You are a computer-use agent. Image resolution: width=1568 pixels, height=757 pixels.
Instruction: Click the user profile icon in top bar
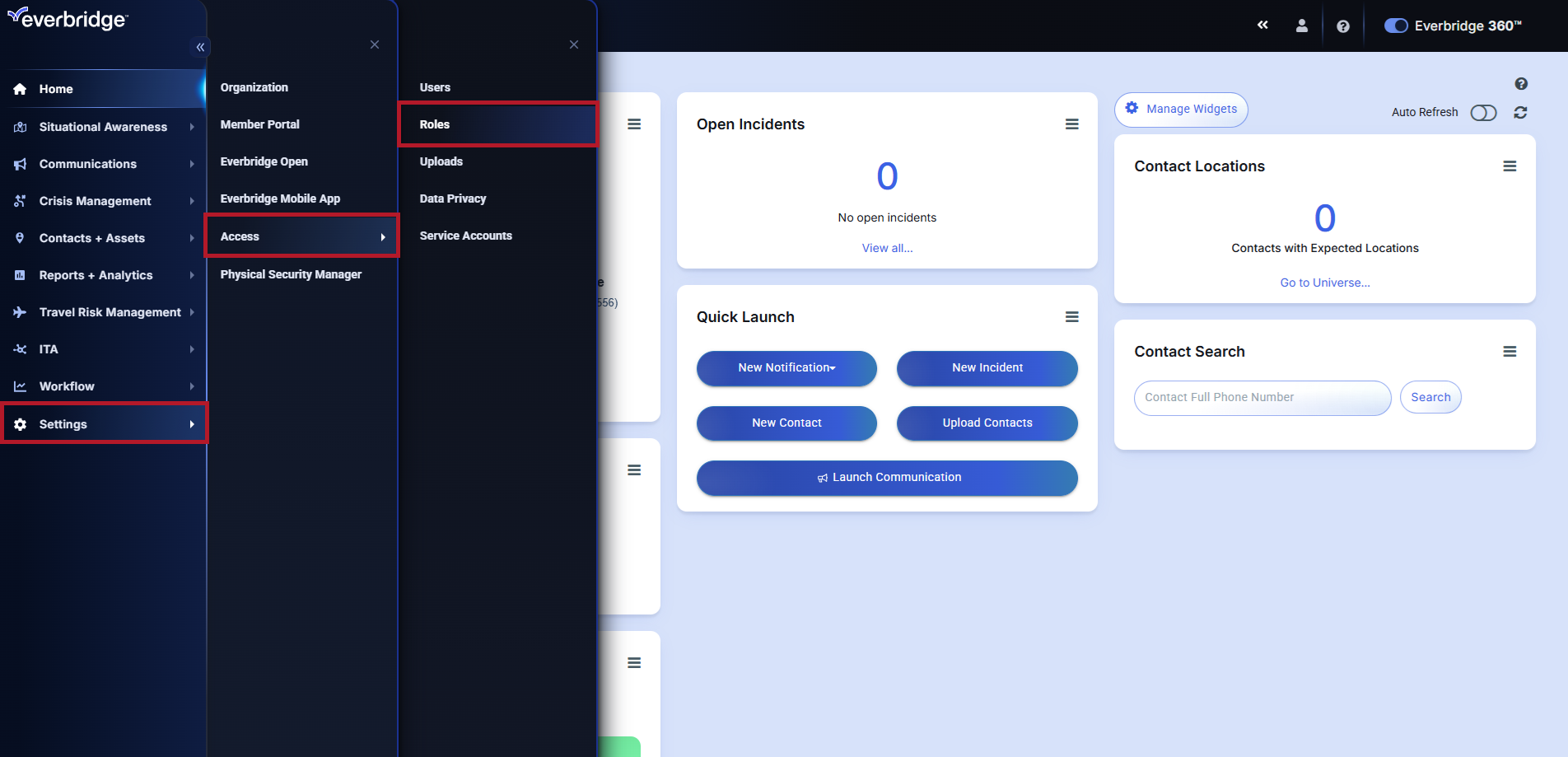click(1301, 26)
